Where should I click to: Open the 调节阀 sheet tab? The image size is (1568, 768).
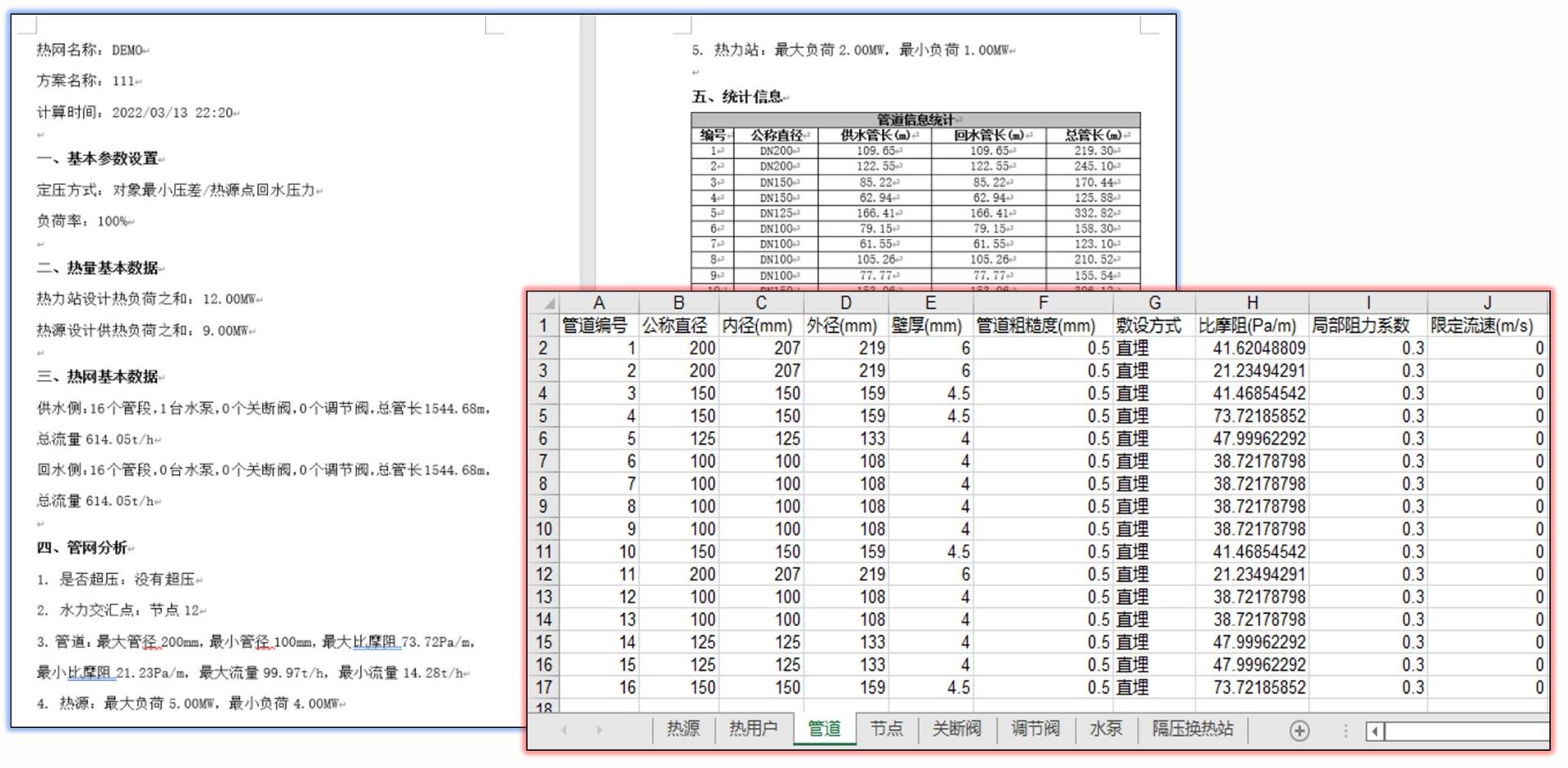pyautogui.click(x=1035, y=728)
